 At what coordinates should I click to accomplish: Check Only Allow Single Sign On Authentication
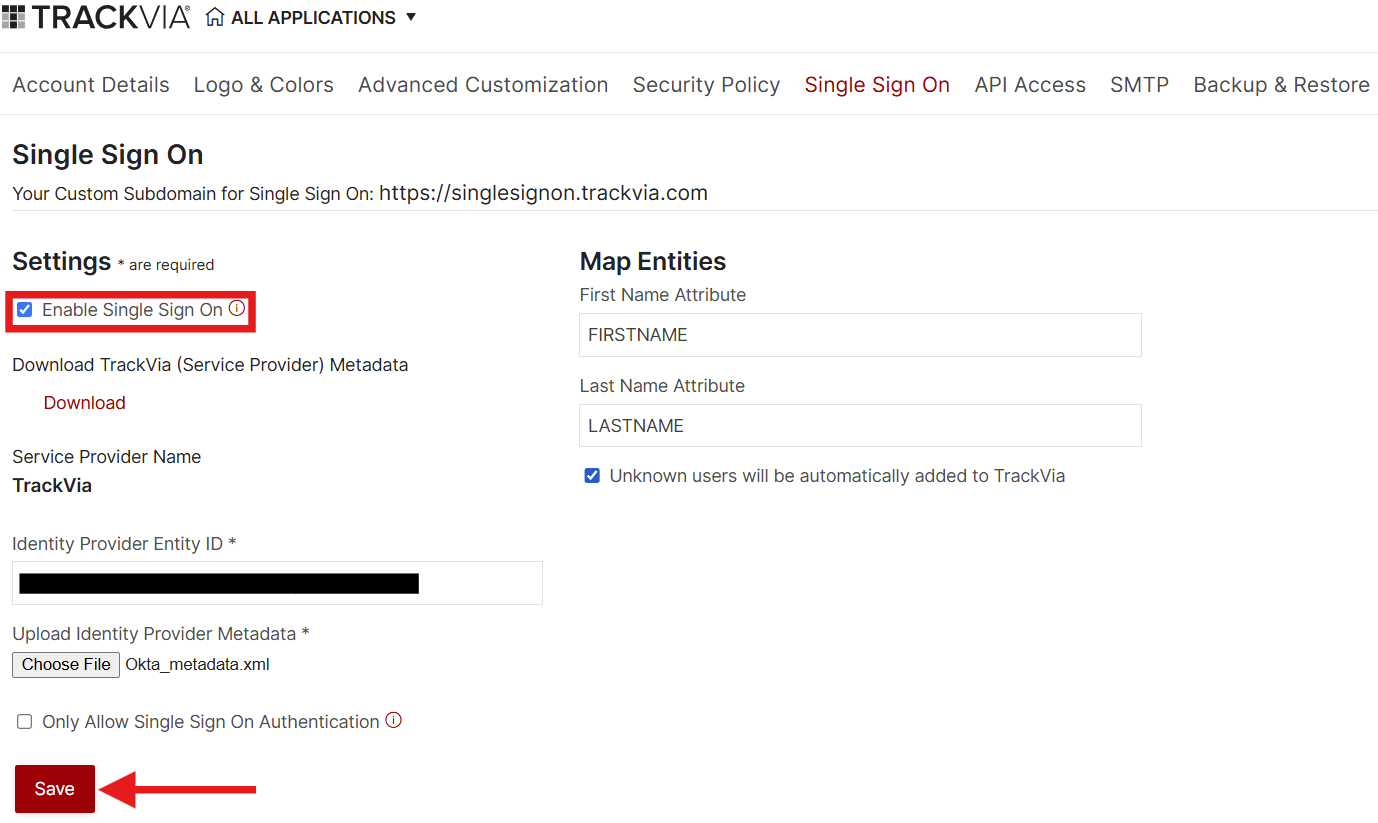(25, 721)
